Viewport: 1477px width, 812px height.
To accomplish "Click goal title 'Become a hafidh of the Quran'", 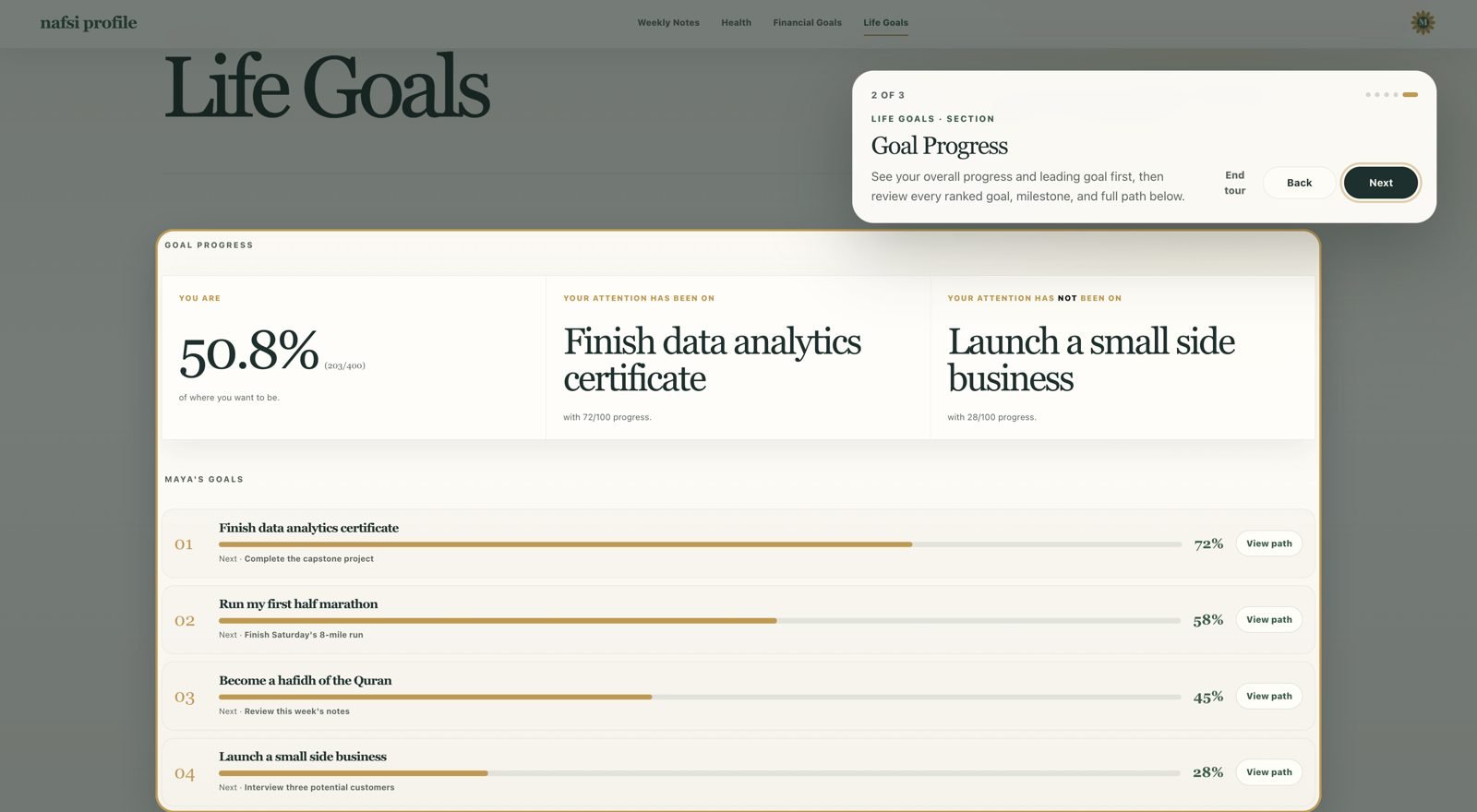I will [306, 681].
